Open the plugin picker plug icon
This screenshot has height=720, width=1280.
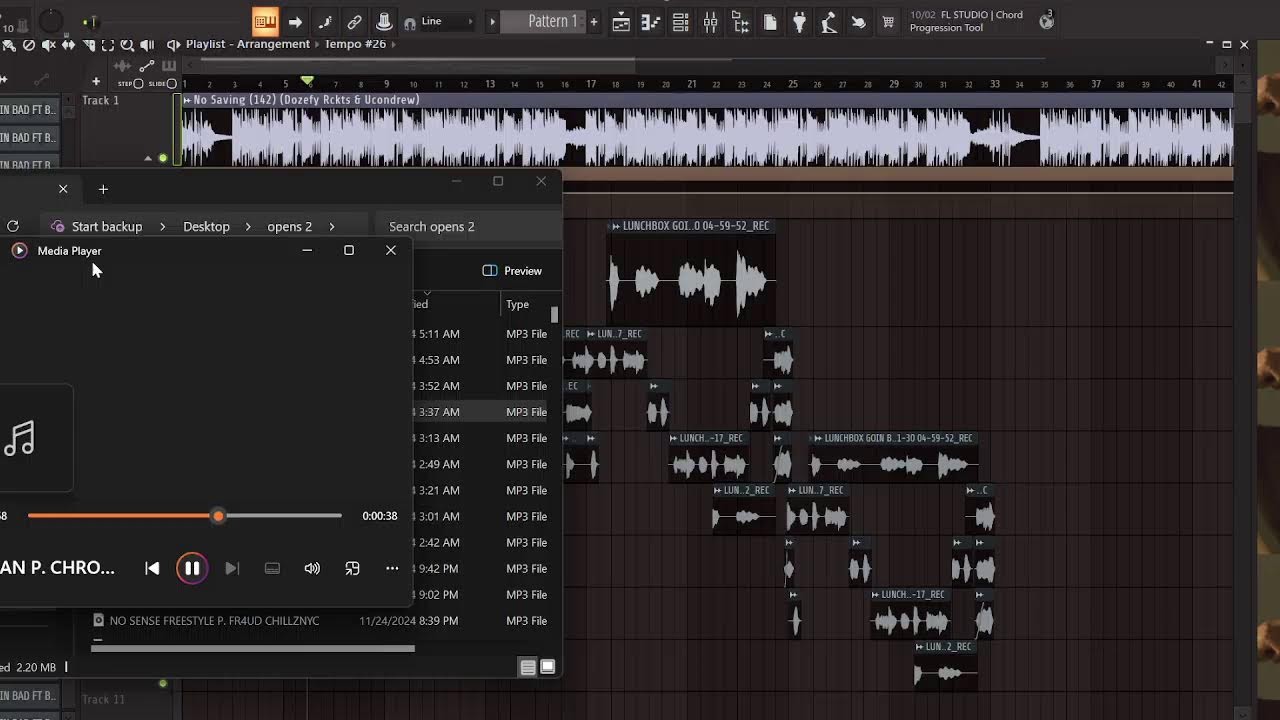[x=800, y=21]
